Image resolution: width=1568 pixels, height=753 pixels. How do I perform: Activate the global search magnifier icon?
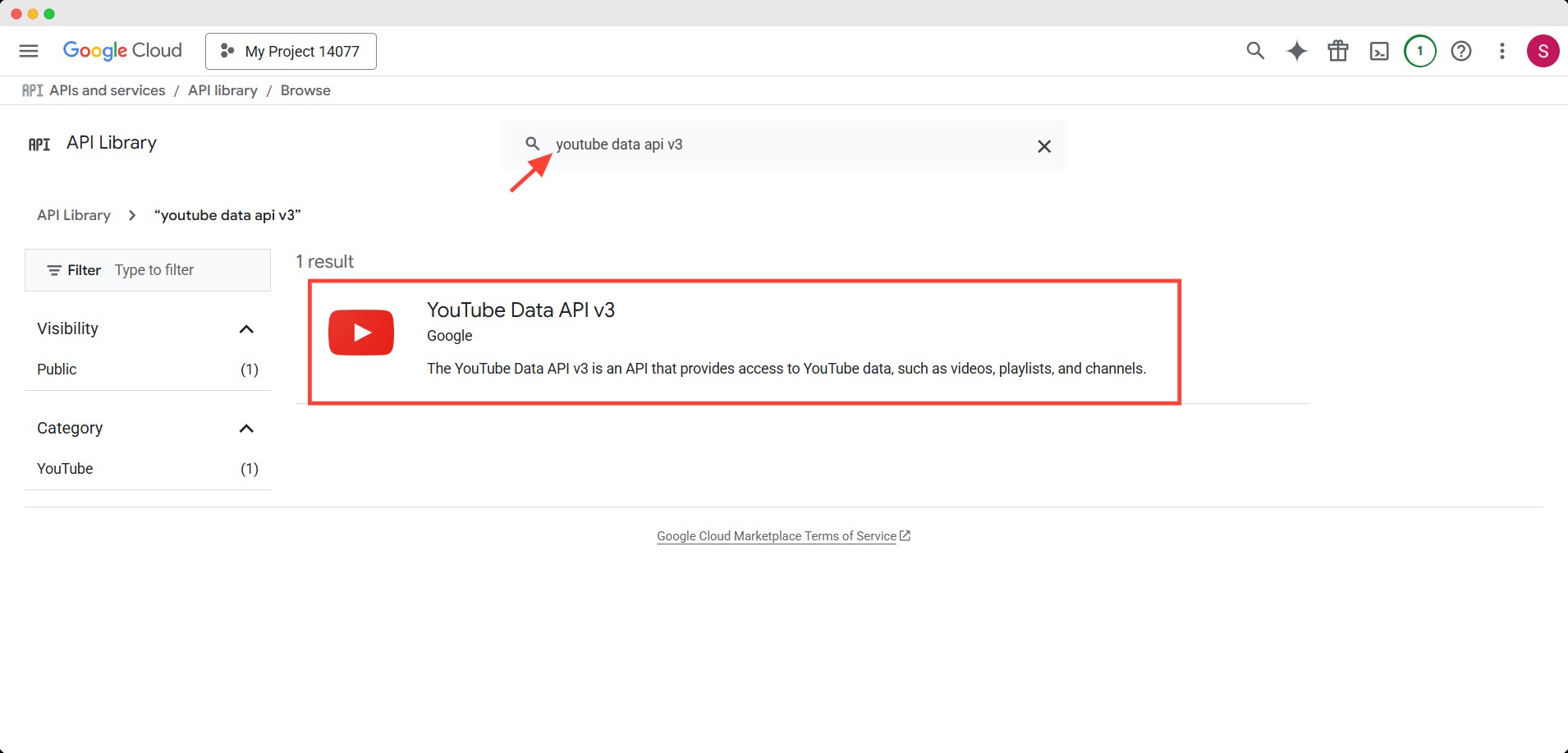tap(1255, 51)
